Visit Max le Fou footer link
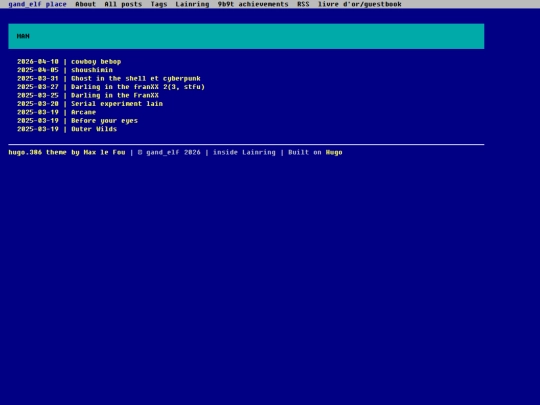This screenshot has width=540, height=405. point(104,152)
